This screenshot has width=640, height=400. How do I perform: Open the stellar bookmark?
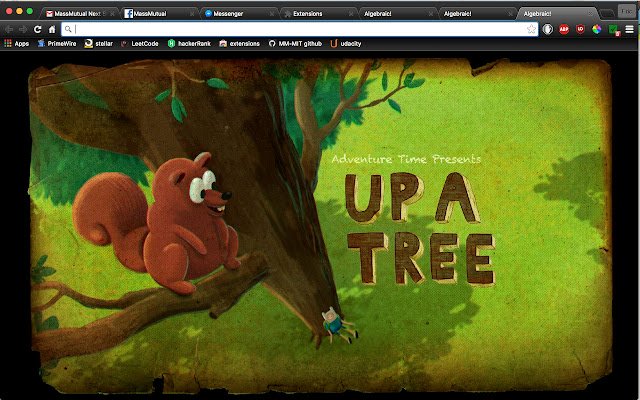(98, 44)
